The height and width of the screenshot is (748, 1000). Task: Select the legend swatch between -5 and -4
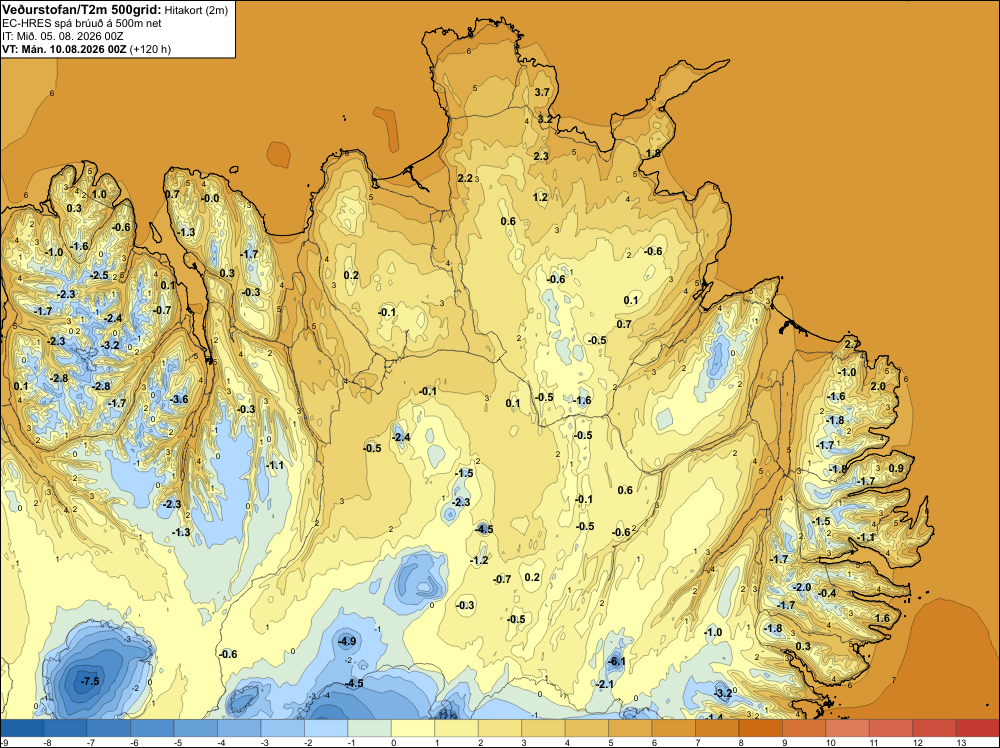[x=196, y=728]
